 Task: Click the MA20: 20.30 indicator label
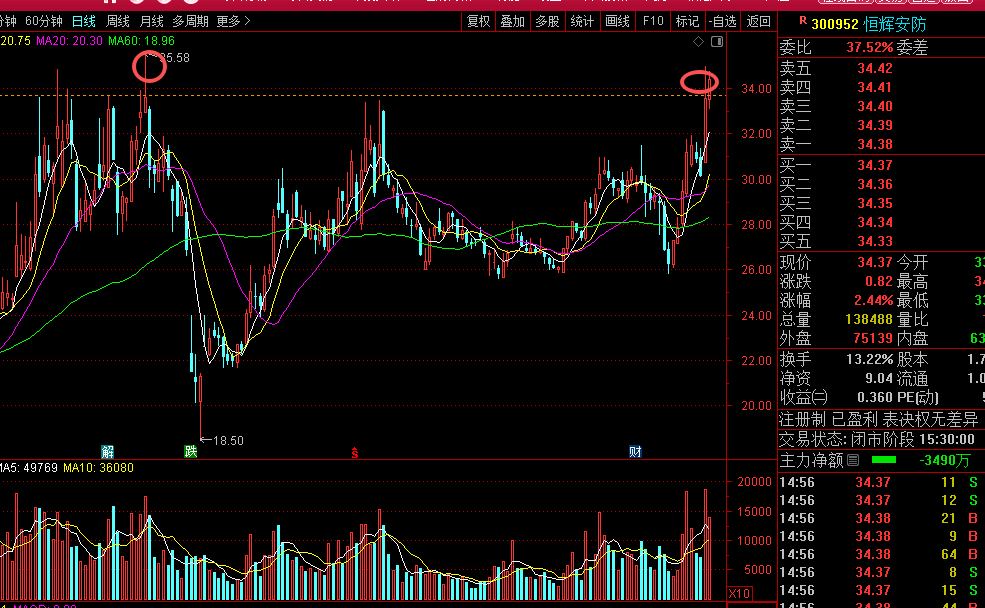(x=70, y=41)
